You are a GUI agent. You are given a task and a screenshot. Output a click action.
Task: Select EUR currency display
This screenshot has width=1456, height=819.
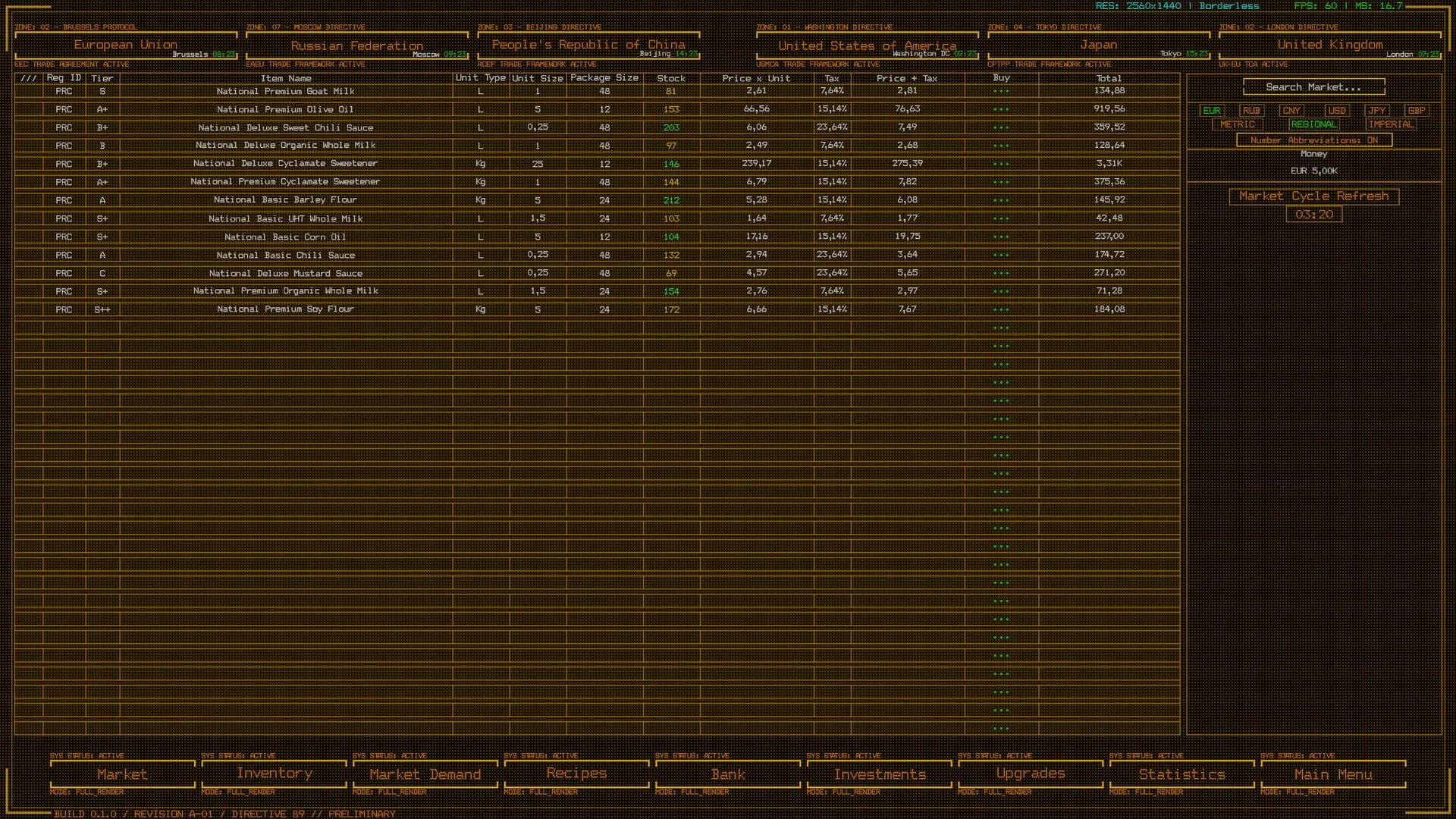1212,111
